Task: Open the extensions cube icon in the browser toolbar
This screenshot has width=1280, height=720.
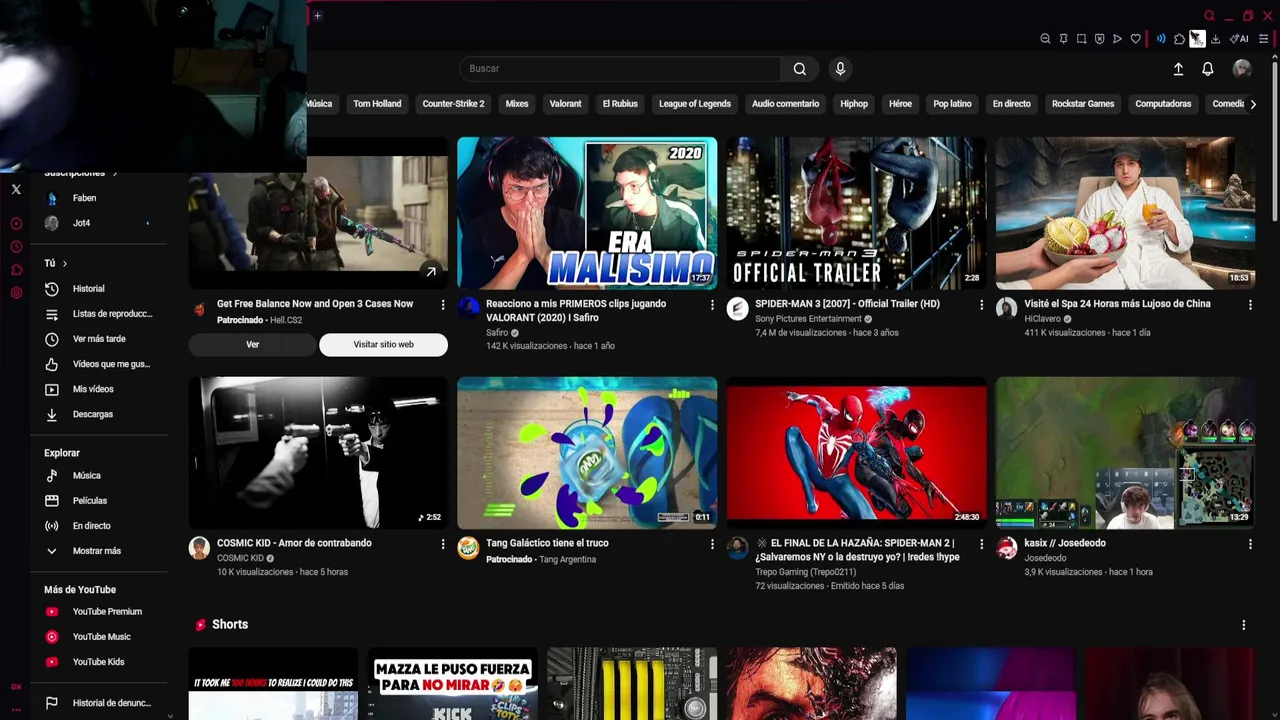Action: (x=1179, y=39)
